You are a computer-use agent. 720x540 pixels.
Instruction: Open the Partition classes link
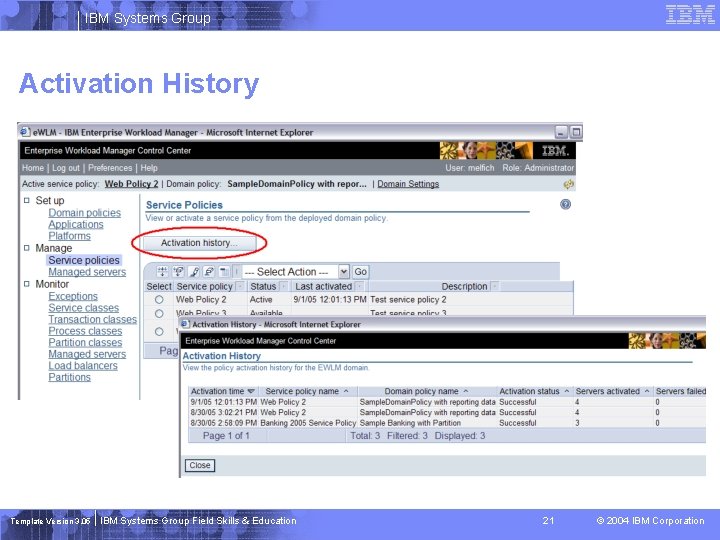click(85, 342)
